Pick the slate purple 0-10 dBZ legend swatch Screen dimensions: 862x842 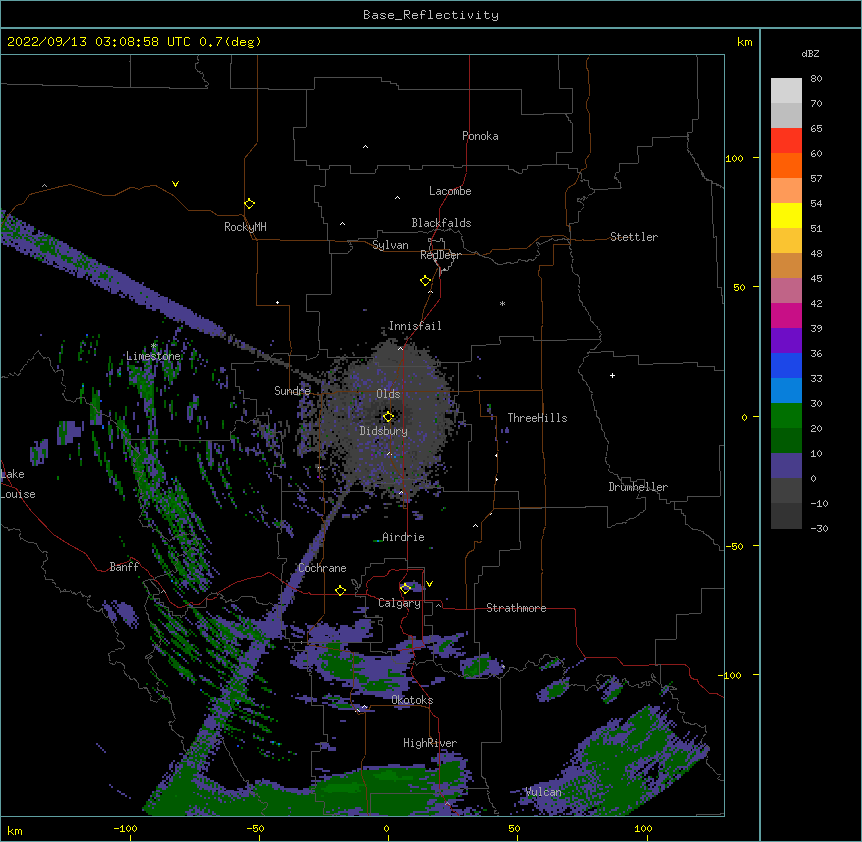786,466
